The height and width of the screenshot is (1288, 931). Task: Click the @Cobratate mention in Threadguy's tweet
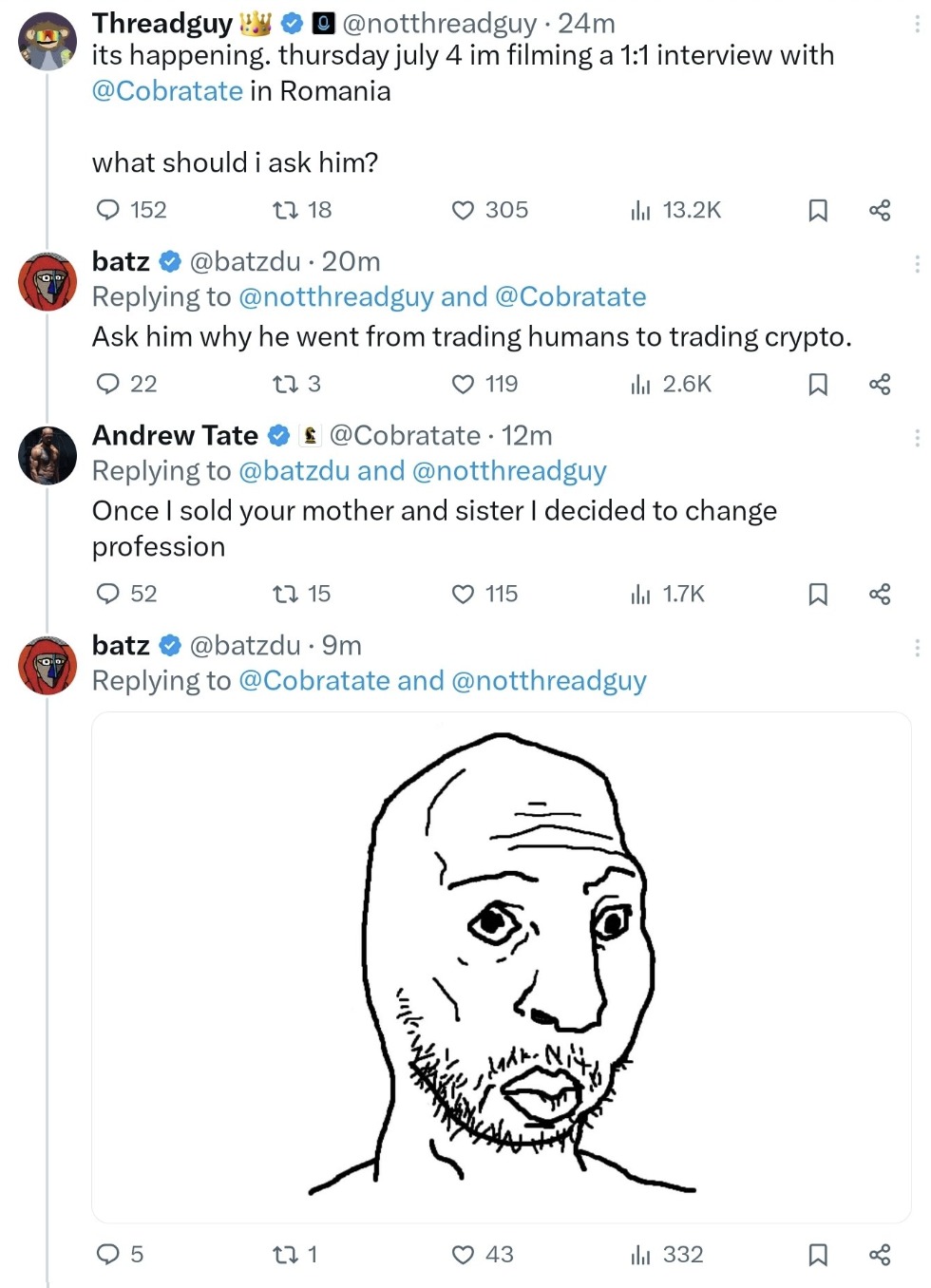pyautogui.click(x=167, y=91)
